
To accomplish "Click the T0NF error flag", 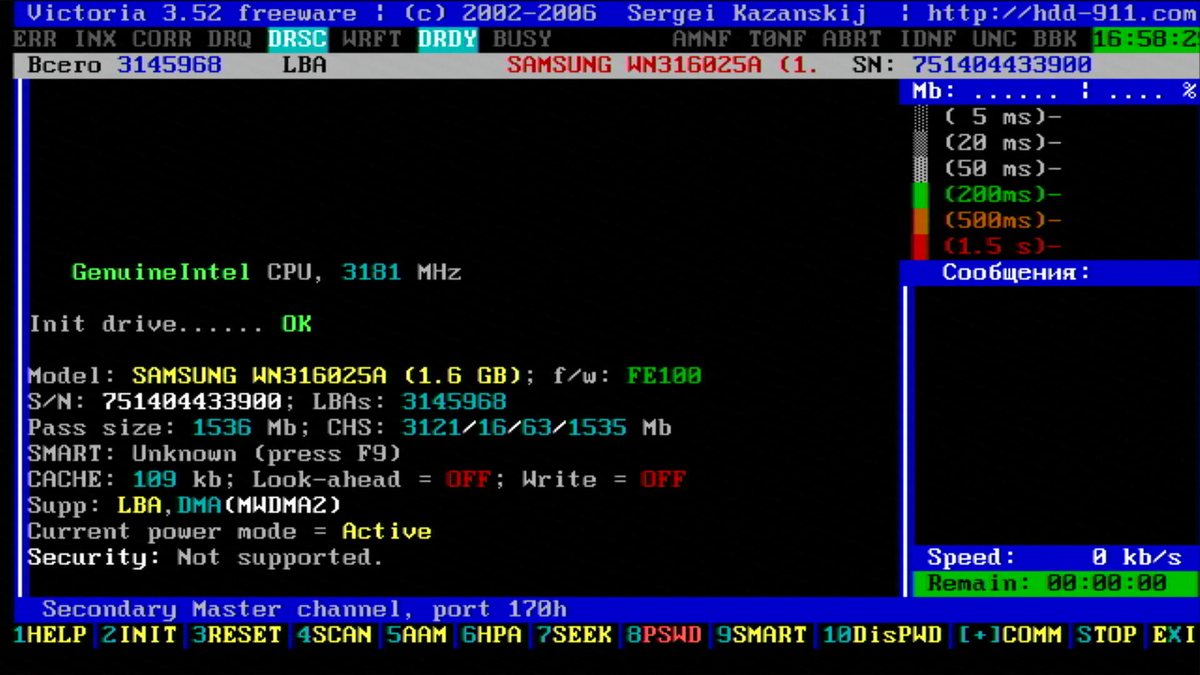I will 778,40.
